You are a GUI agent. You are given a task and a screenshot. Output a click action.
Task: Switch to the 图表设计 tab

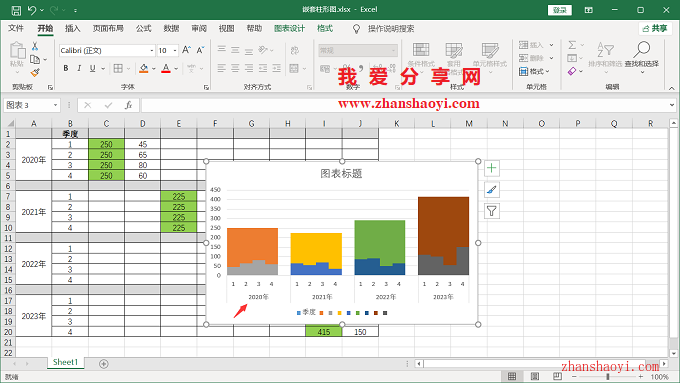coord(289,29)
